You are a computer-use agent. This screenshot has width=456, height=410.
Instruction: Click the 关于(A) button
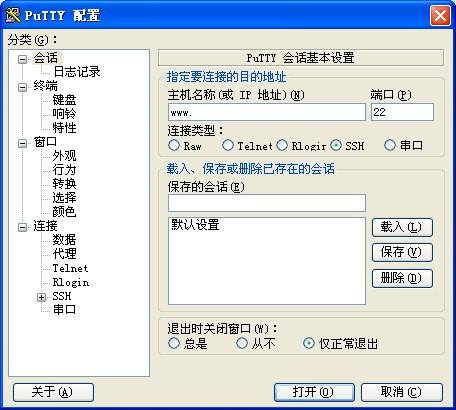click(x=53, y=392)
